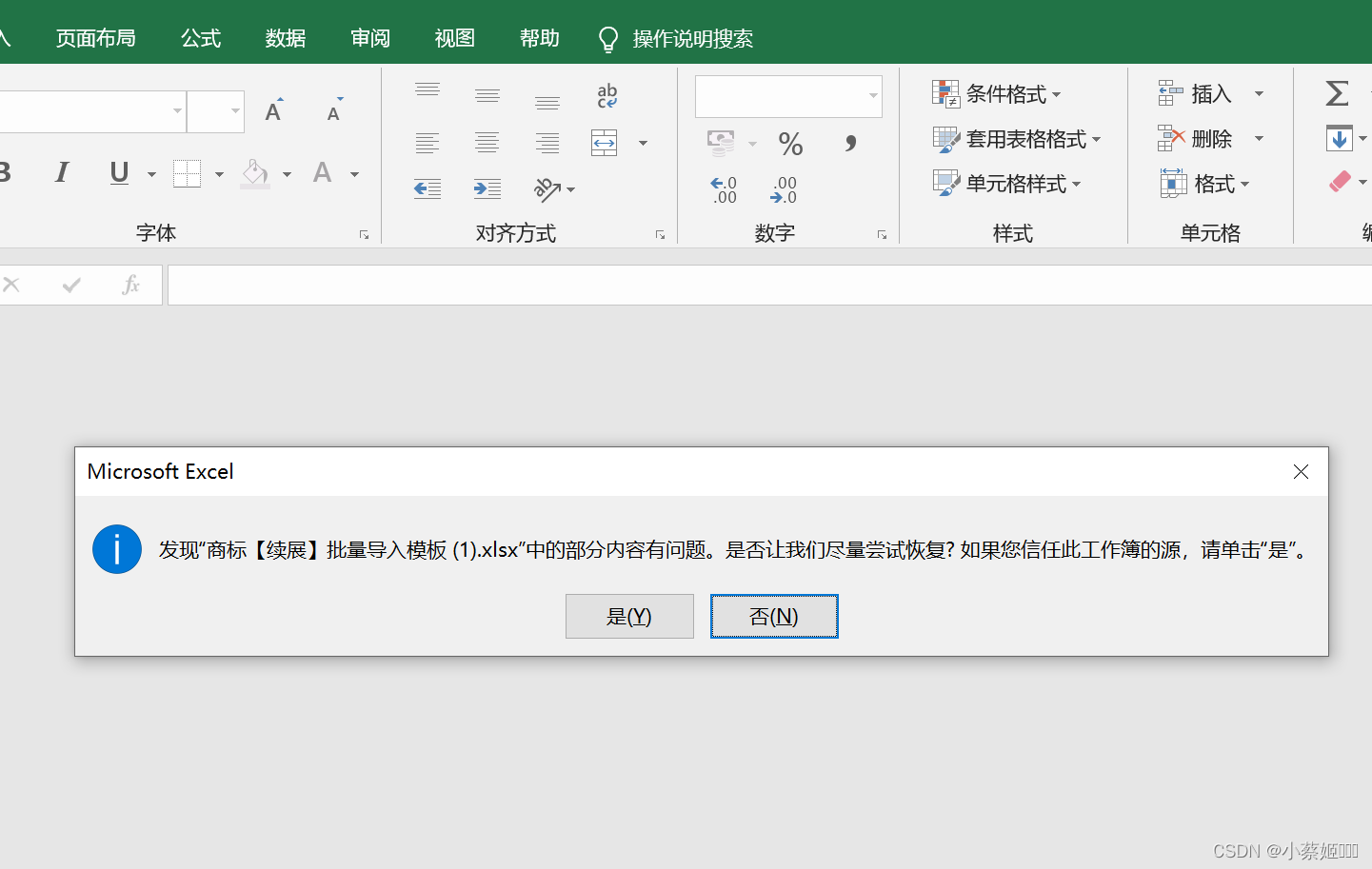Click the insert function fx icon
Image resolution: width=1372 pixels, height=869 pixels.
click(131, 284)
